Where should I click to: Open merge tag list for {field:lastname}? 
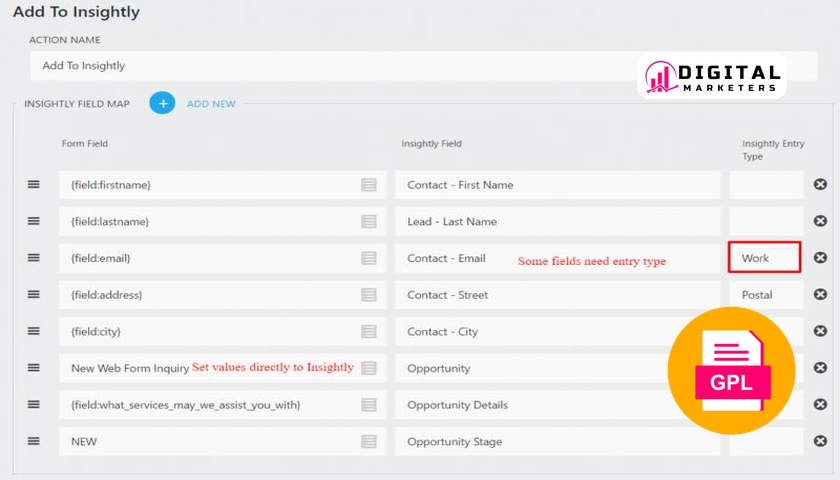click(369, 221)
